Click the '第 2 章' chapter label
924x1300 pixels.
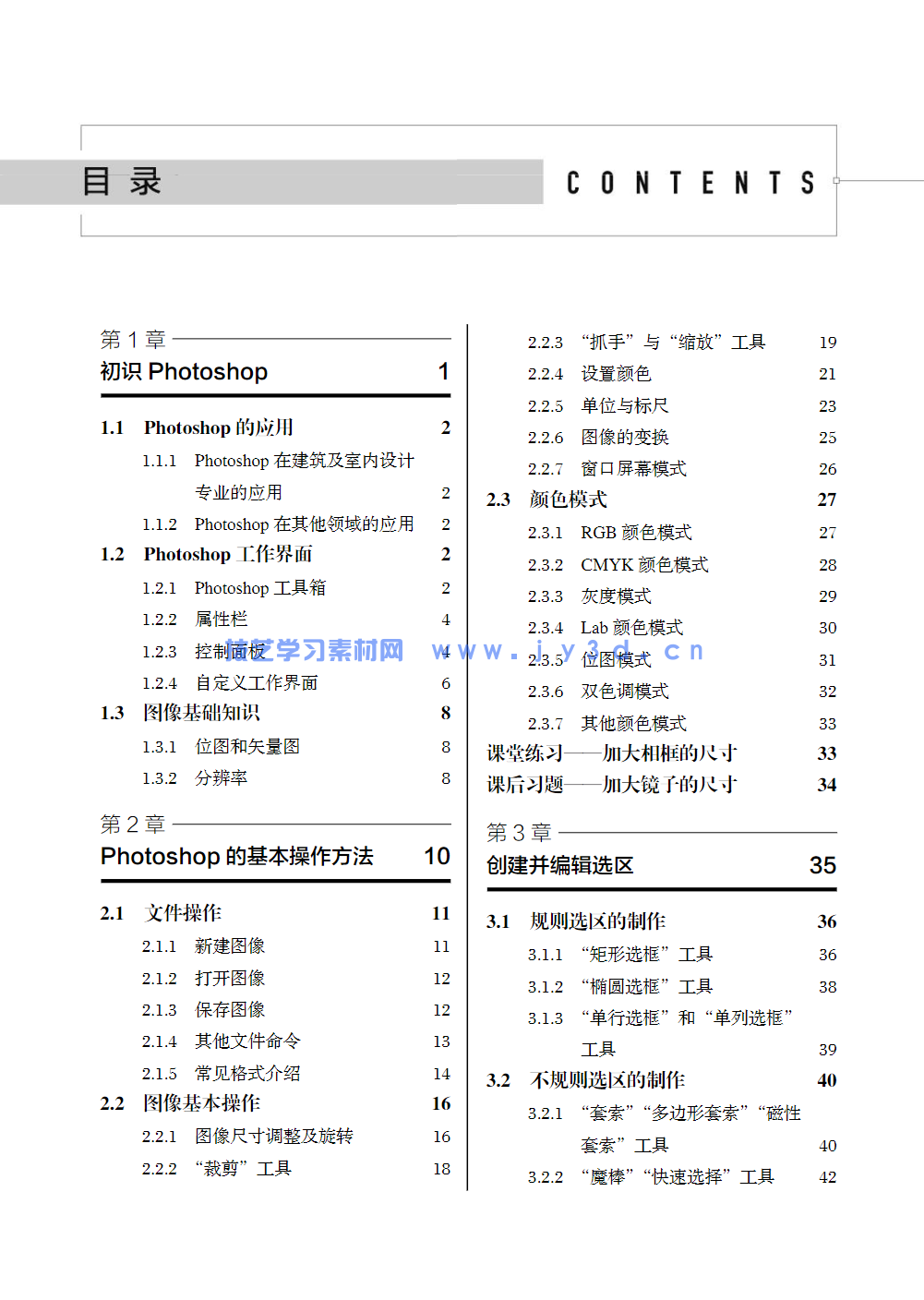tap(133, 824)
